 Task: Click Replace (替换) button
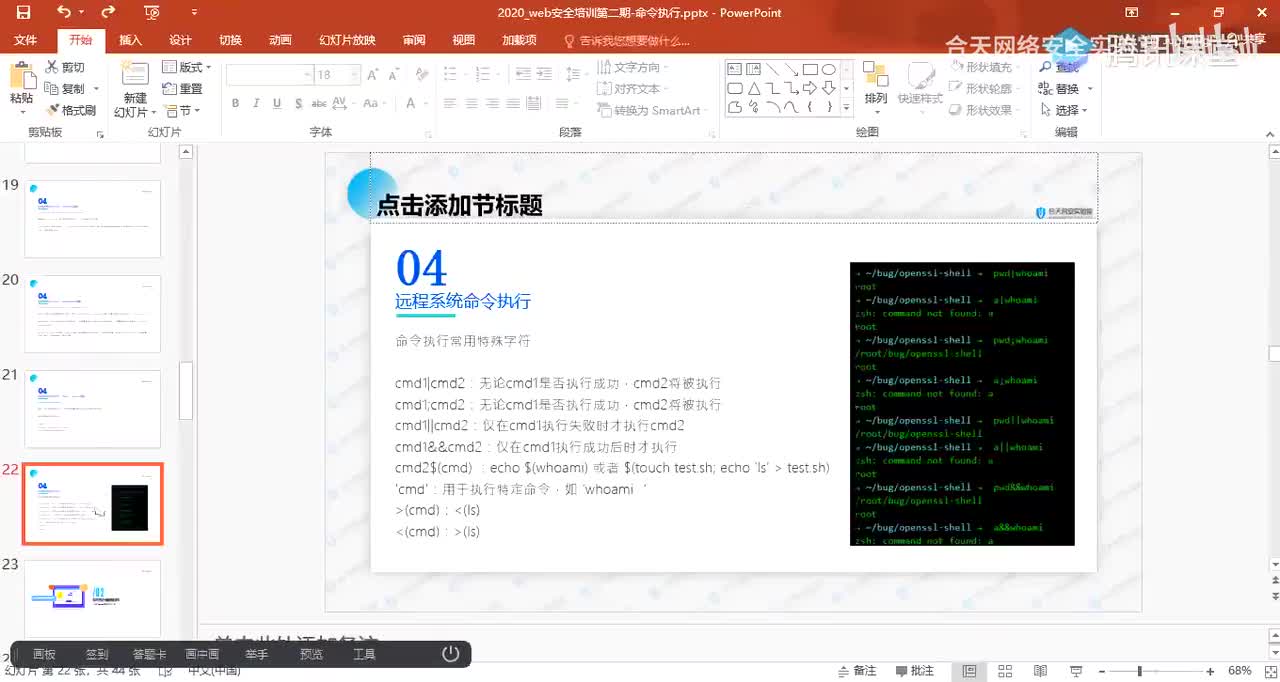click(1061, 89)
